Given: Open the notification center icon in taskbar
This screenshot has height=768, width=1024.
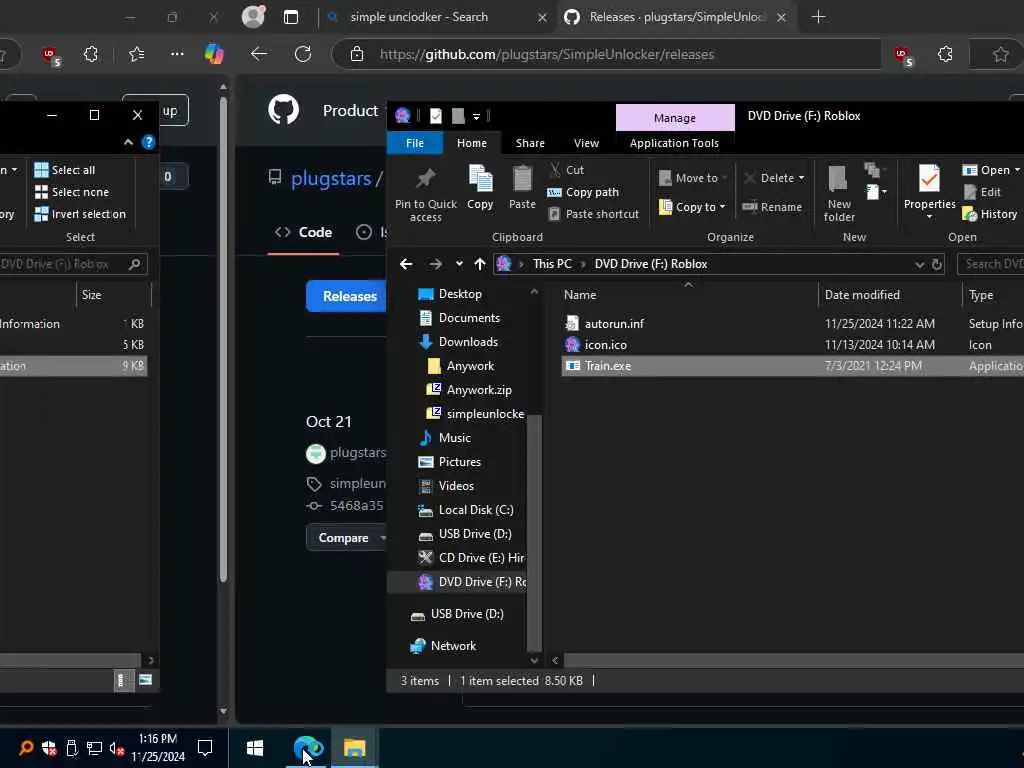Looking at the screenshot, I should click(205, 748).
